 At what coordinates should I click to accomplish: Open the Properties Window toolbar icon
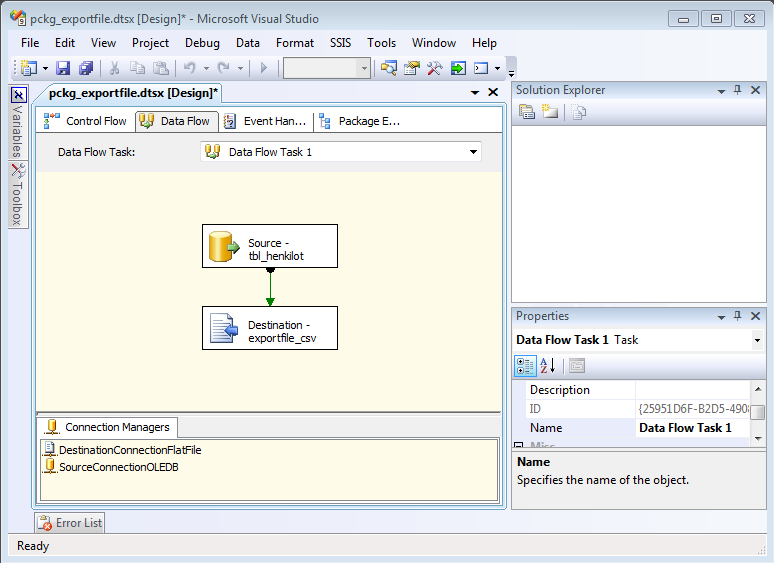[412, 68]
